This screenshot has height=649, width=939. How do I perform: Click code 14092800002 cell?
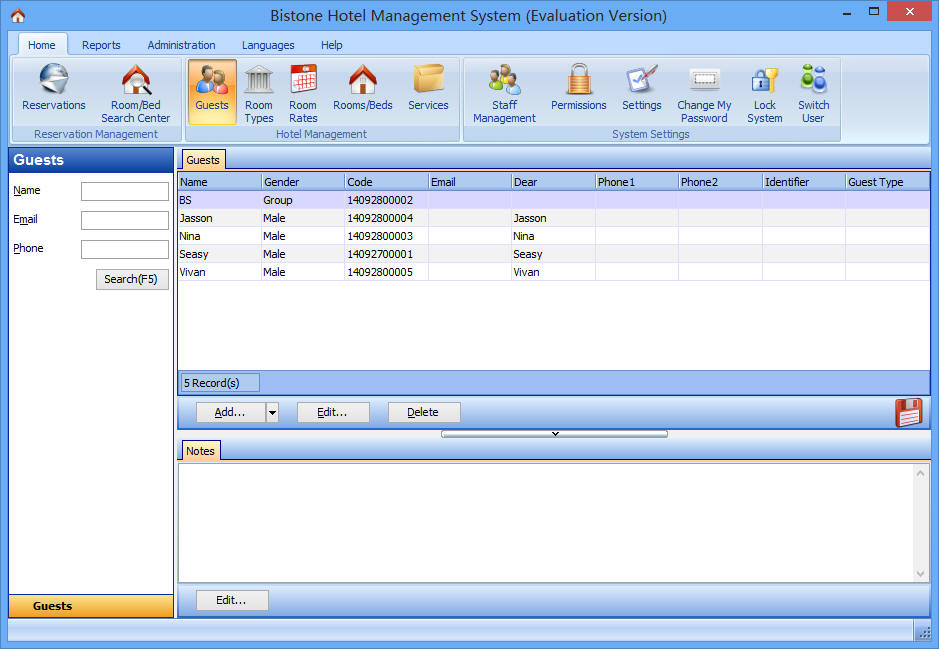click(x=386, y=200)
